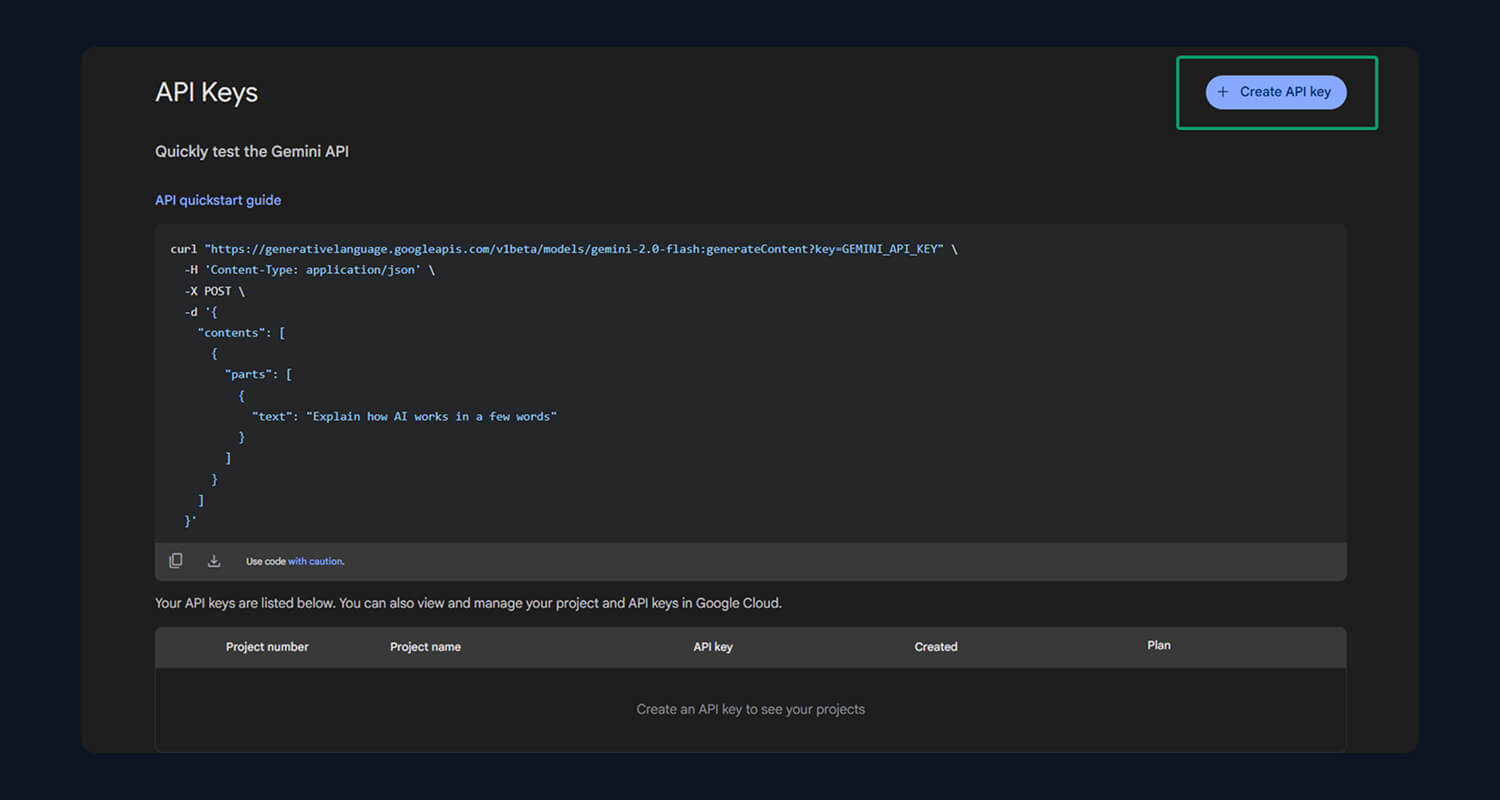The height and width of the screenshot is (800, 1500).
Task: Click the googleapis URL in the curl command
Action: pyautogui.click(x=575, y=249)
